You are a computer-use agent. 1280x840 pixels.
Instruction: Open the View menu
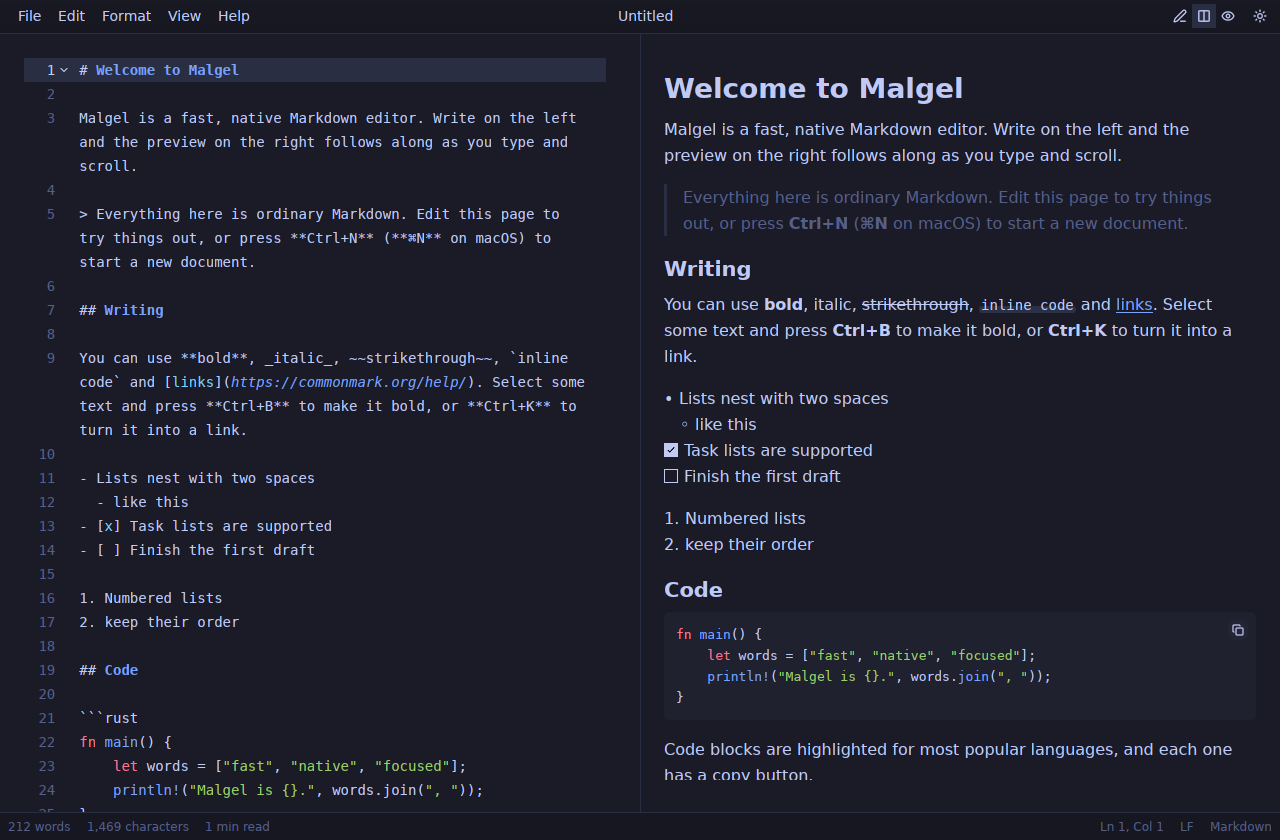click(x=184, y=16)
